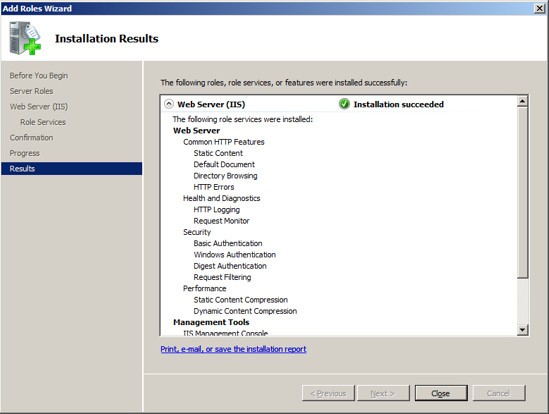Click the scrollbar up arrow
The height and width of the screenshot is (414, 549).
[x=522, y=102]
